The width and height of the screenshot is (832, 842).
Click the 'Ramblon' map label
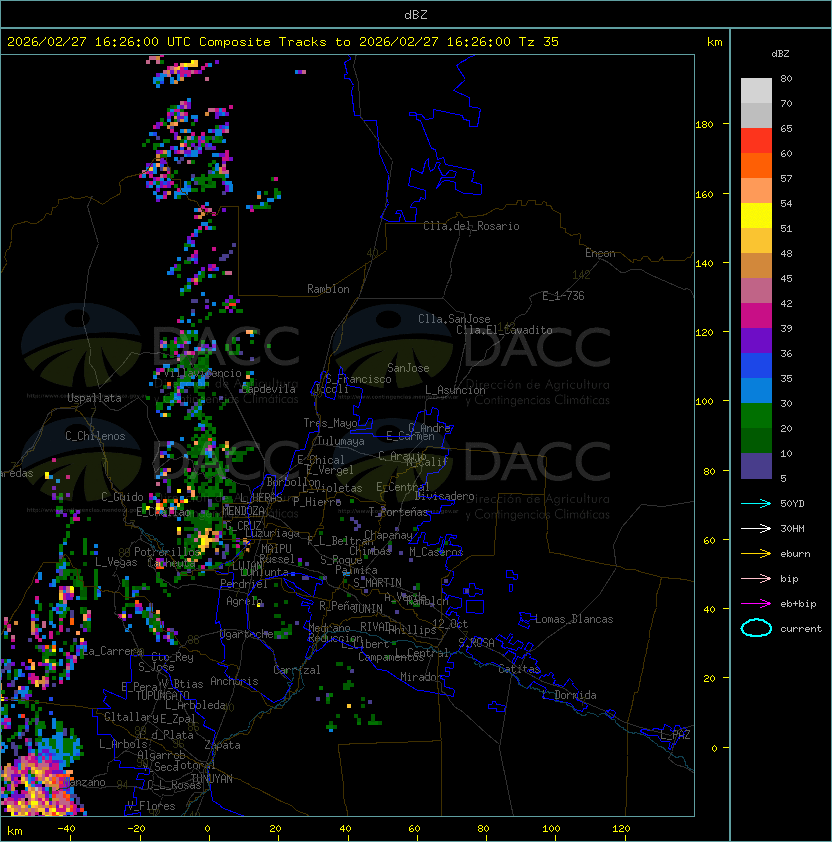coord(328,289)
